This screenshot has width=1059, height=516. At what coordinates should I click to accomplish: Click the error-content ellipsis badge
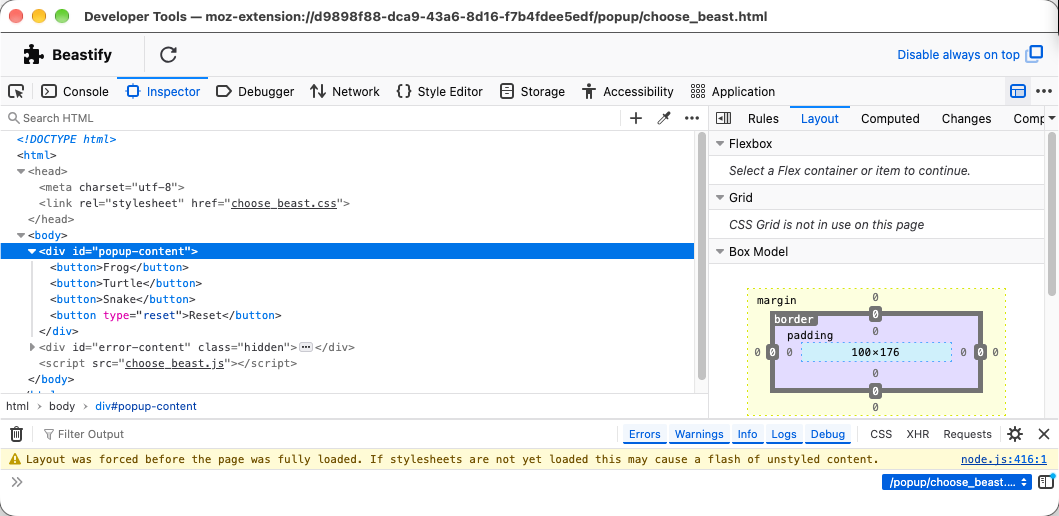coord(305,347)
